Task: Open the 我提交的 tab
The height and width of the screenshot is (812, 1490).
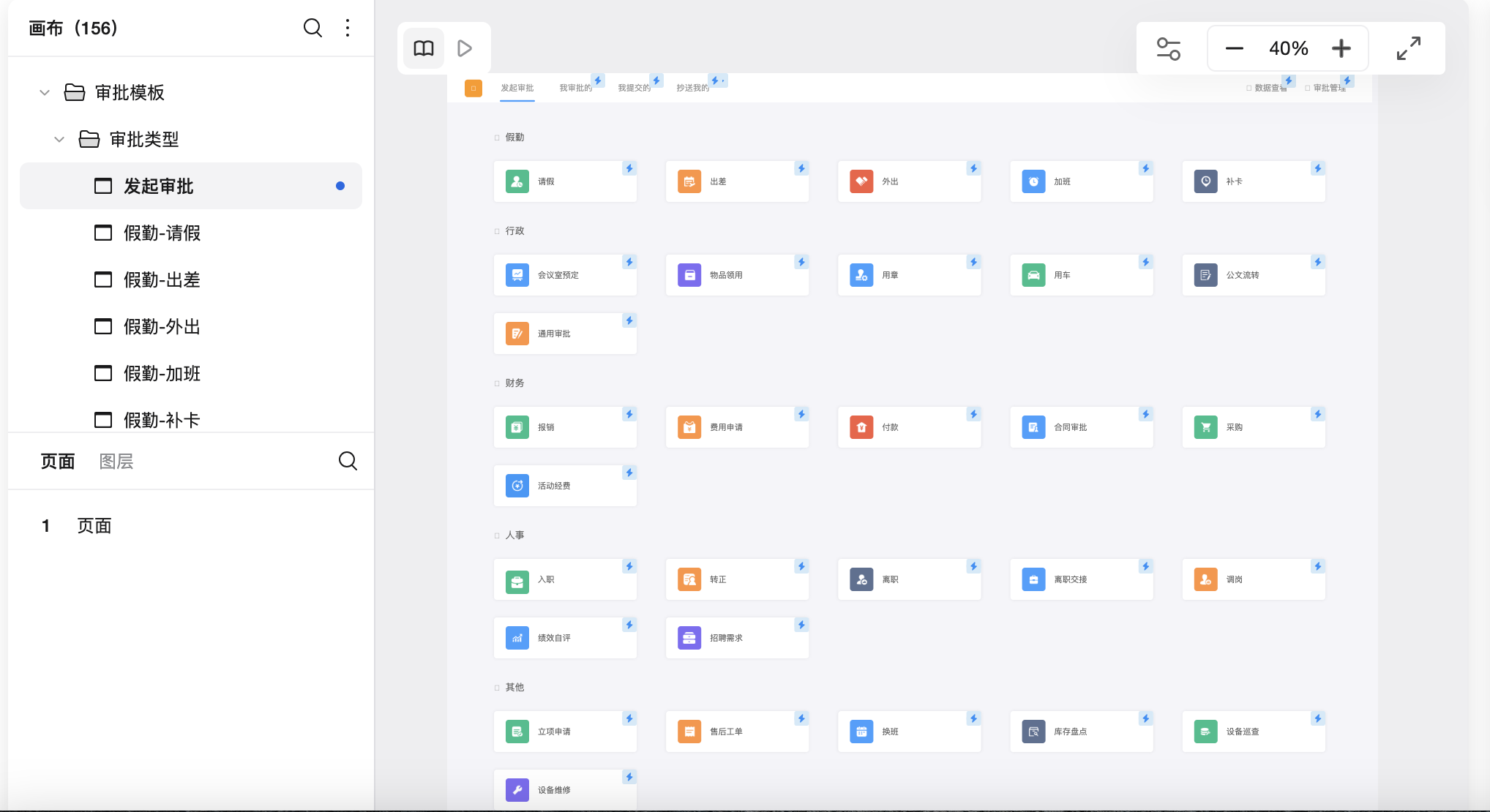Action: tap(634, 89)
